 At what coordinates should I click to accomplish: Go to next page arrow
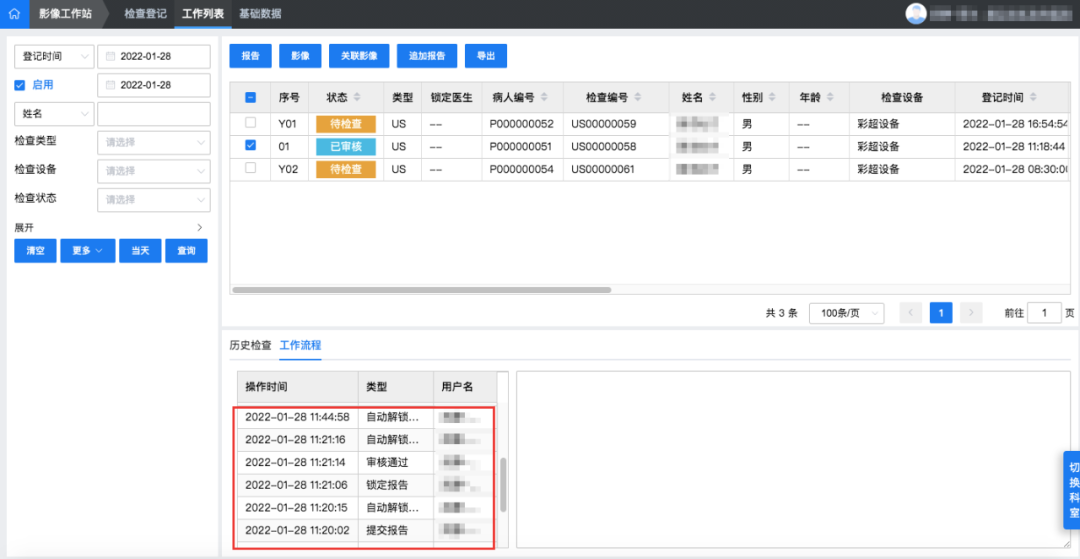pos(970,313)
